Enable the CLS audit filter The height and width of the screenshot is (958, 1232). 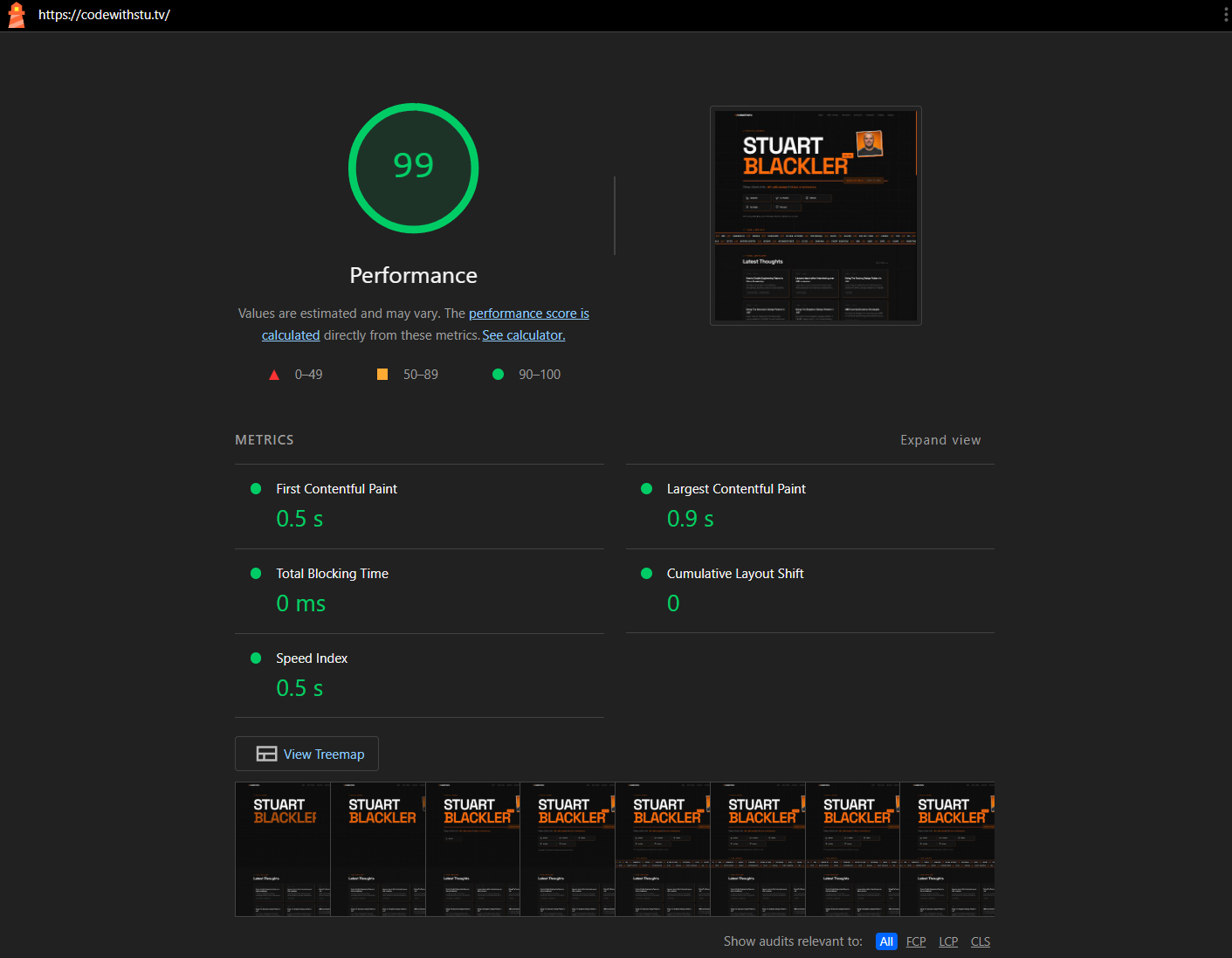[980, 941]
